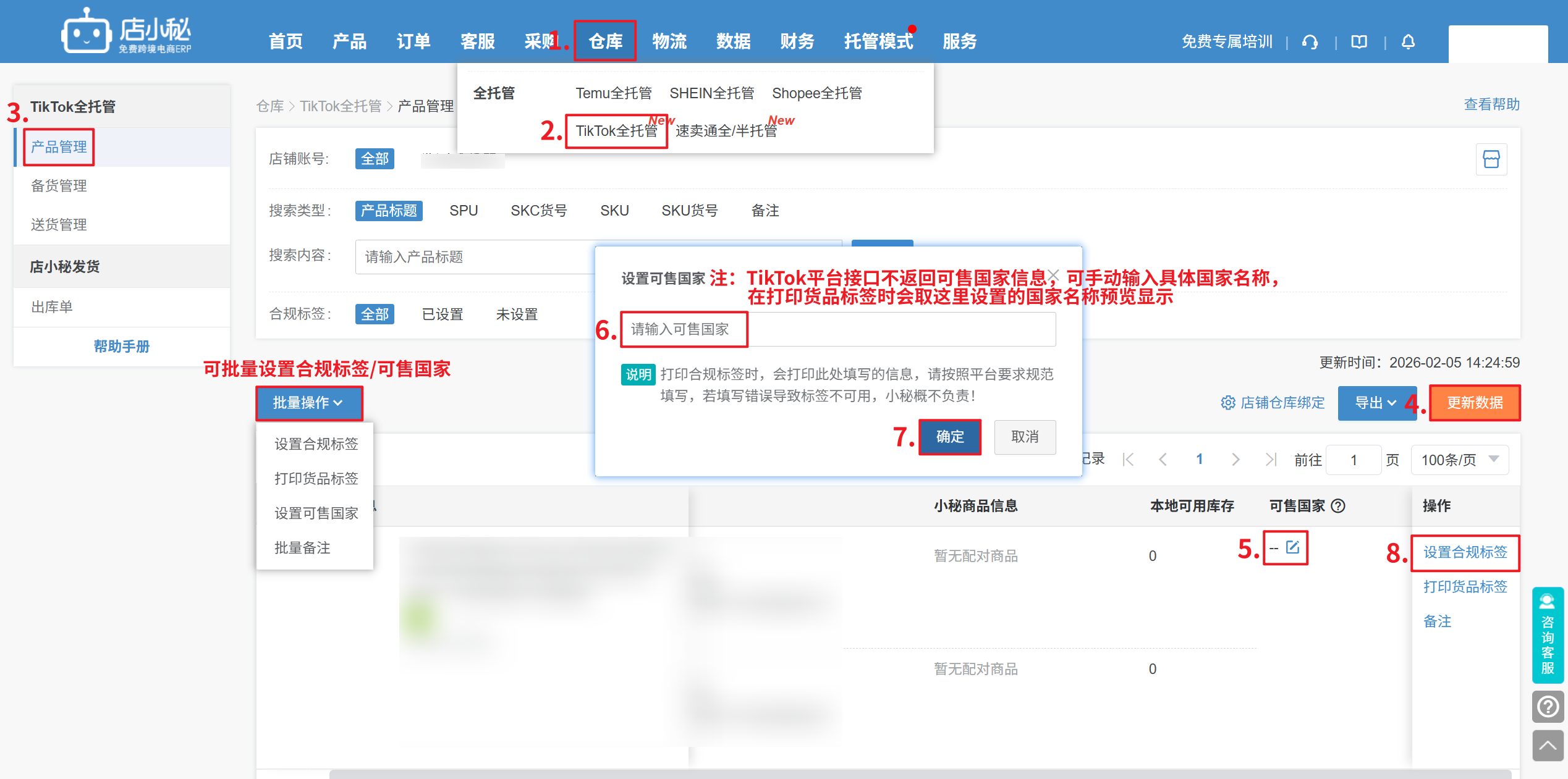Go to last page pagination icon
1568x779 pixels.
pyautogui.click(x=1270, y=460)
